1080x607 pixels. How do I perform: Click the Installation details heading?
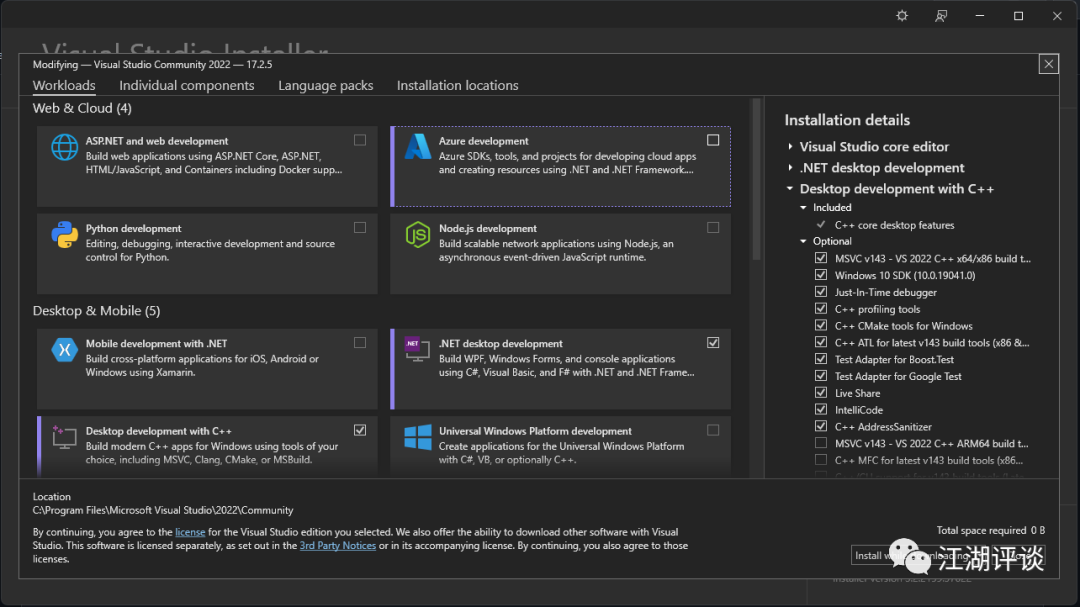847,120
